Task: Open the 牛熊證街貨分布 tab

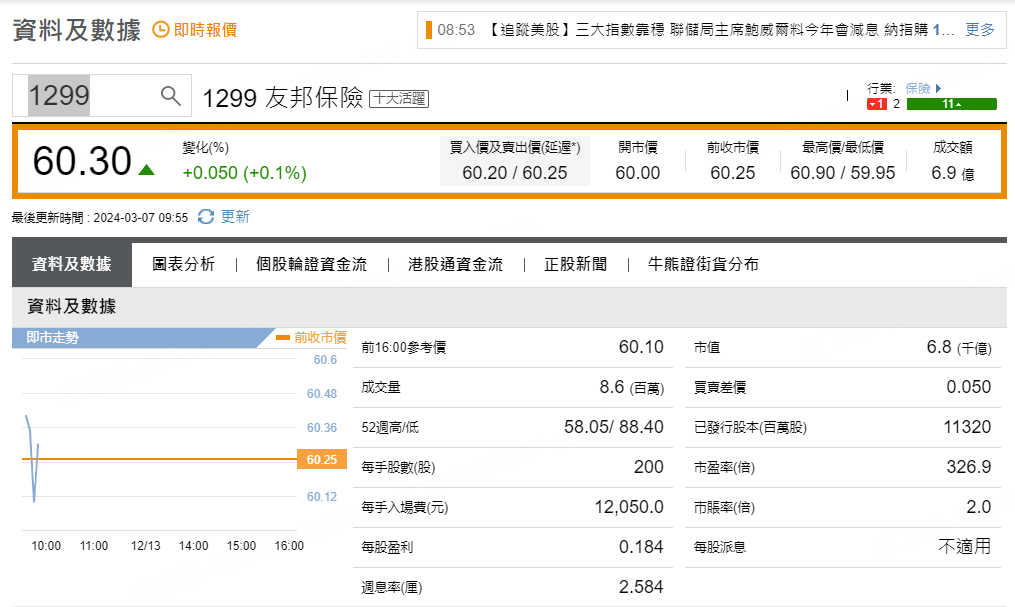Action: (703, 264)
